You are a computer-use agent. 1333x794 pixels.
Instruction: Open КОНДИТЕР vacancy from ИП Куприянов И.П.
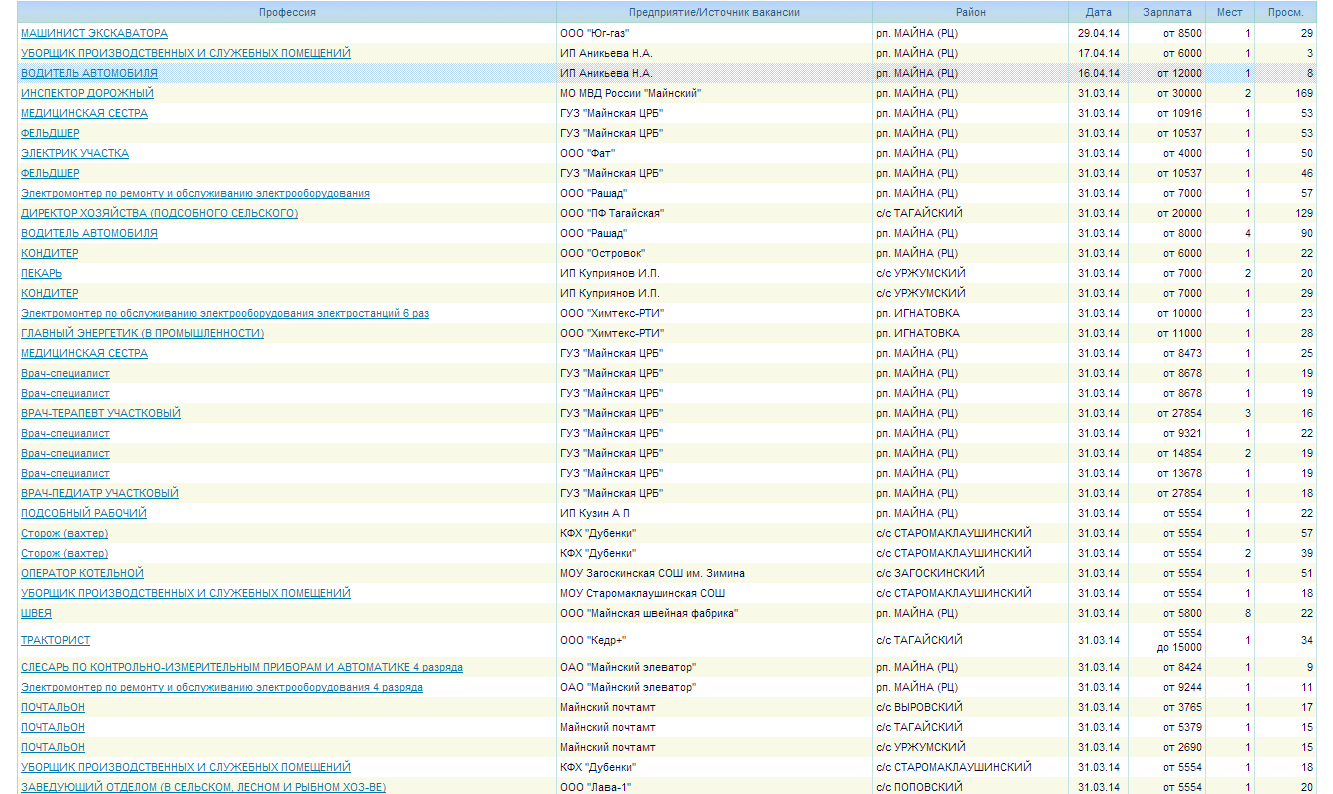click(49, 293)
